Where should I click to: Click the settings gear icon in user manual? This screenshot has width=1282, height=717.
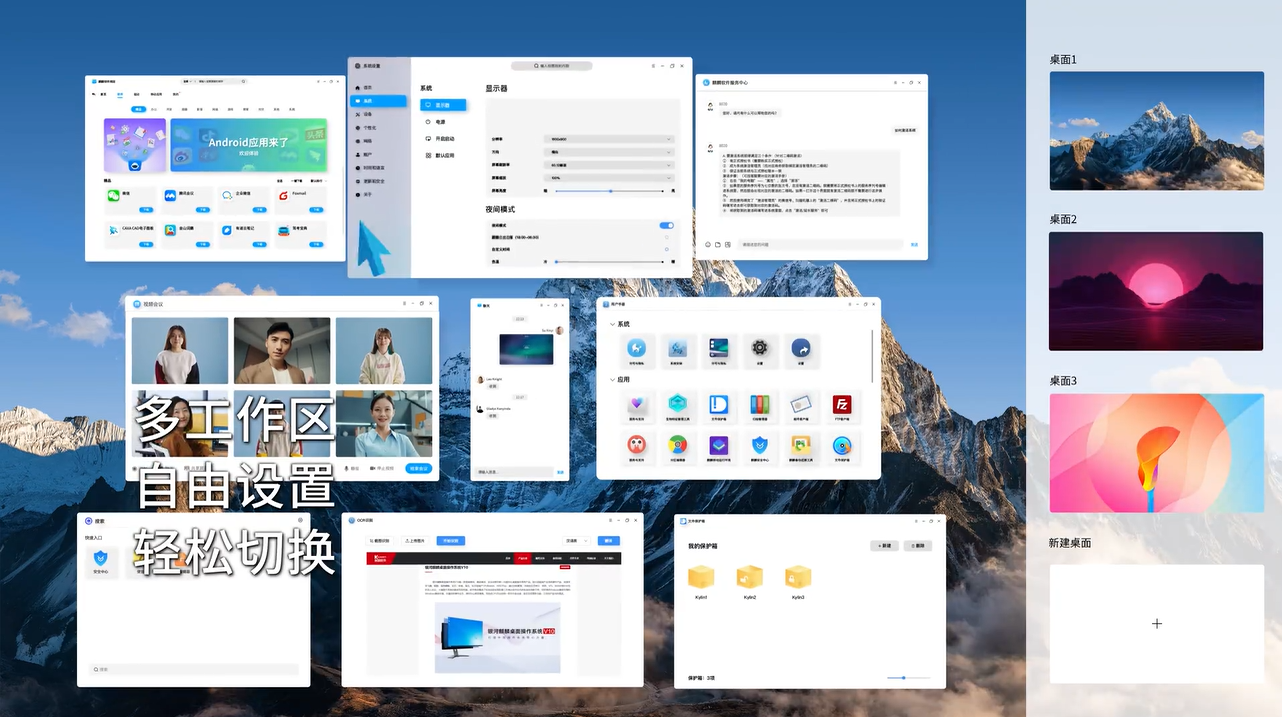pyautogui.click(x=760, y=348)
